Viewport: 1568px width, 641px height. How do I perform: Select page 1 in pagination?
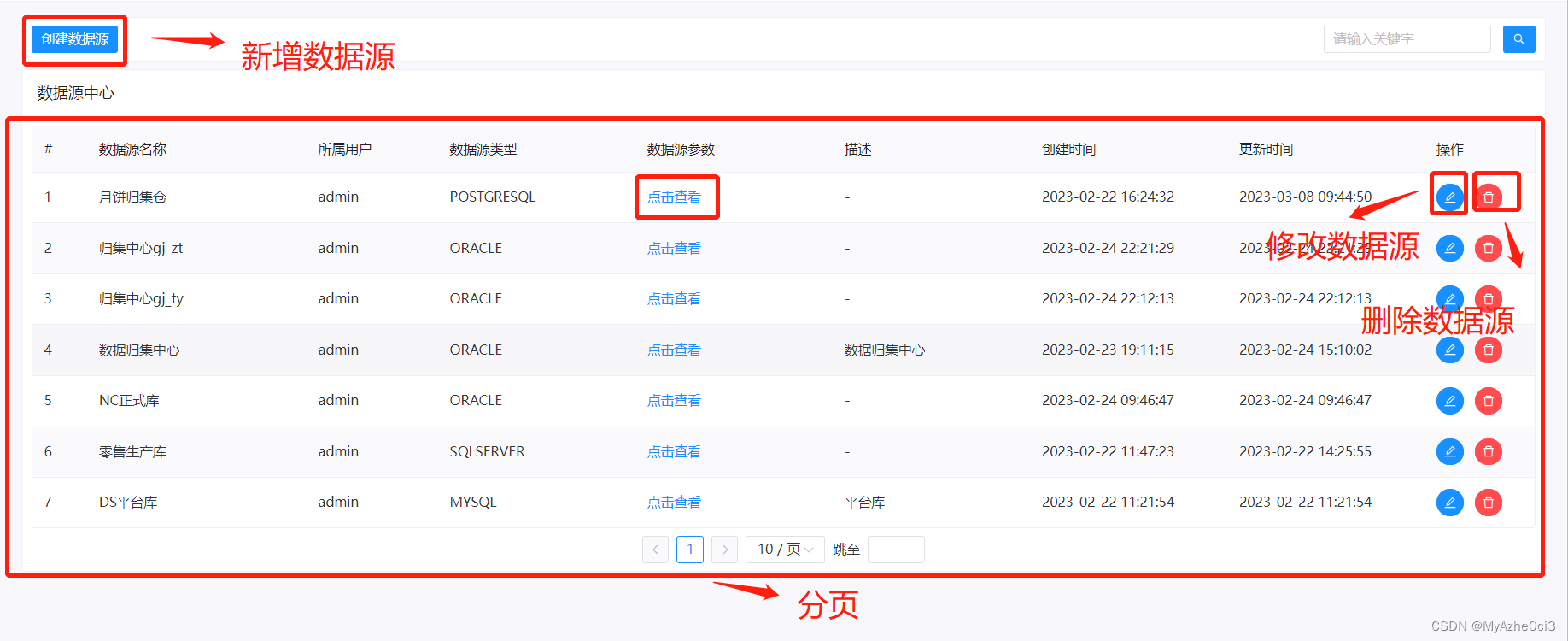[690, 550]
